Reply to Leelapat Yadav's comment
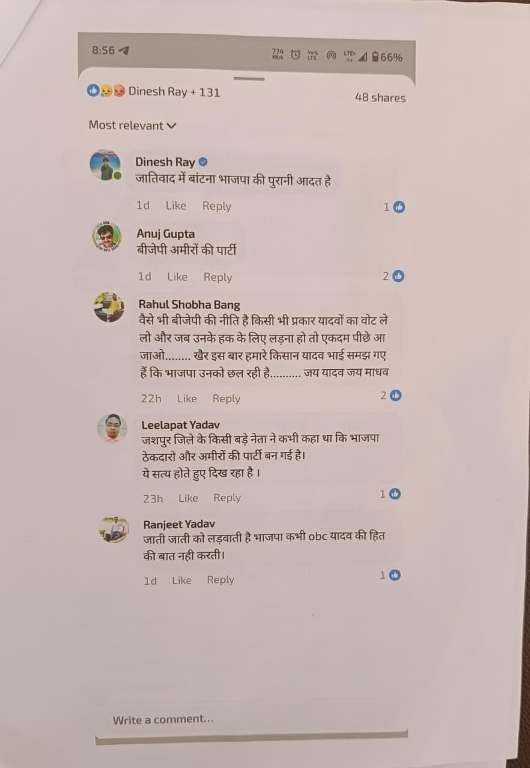This screenshot has width=530, height=768. click(x=227, y=498)
